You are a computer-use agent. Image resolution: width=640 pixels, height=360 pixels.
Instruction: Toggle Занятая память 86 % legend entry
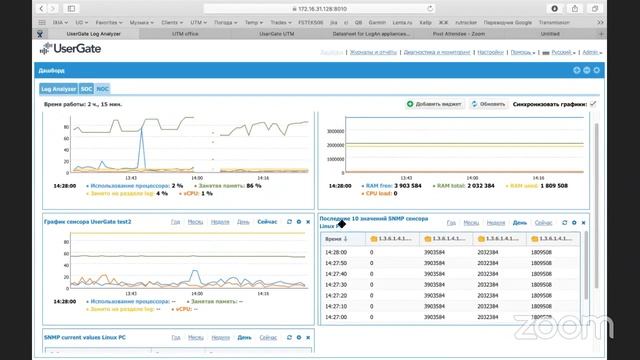point(228,186)
